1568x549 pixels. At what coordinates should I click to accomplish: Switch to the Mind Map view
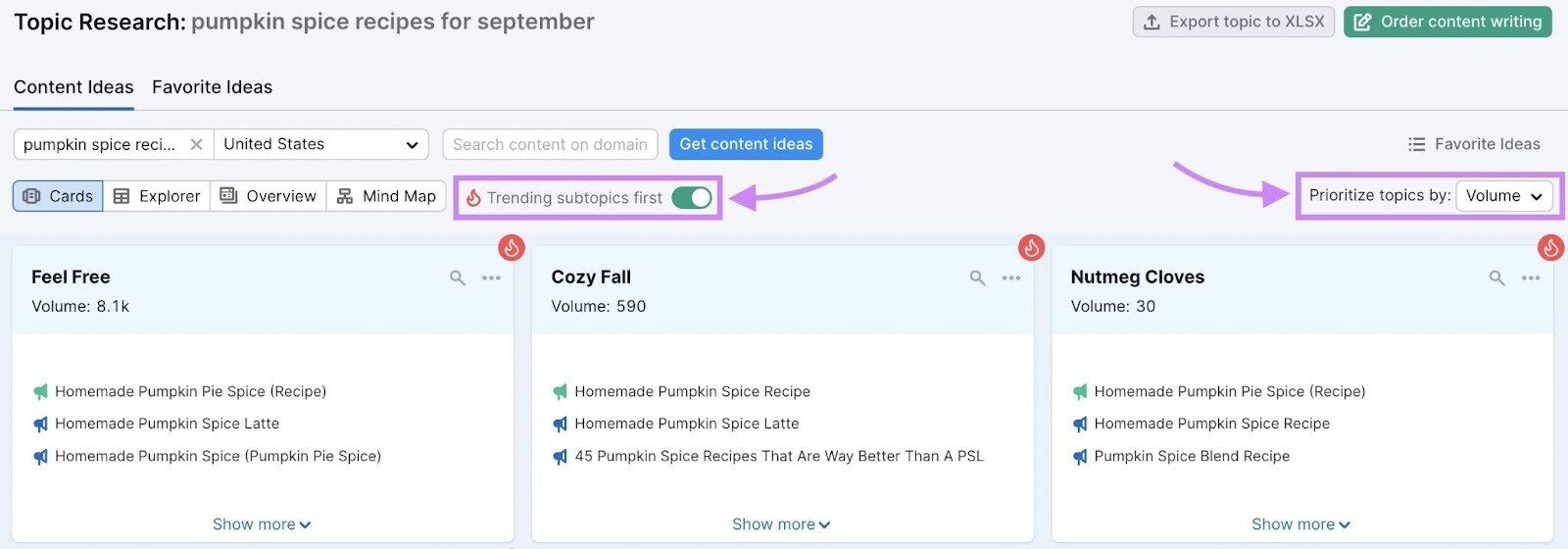click(386, 196)
